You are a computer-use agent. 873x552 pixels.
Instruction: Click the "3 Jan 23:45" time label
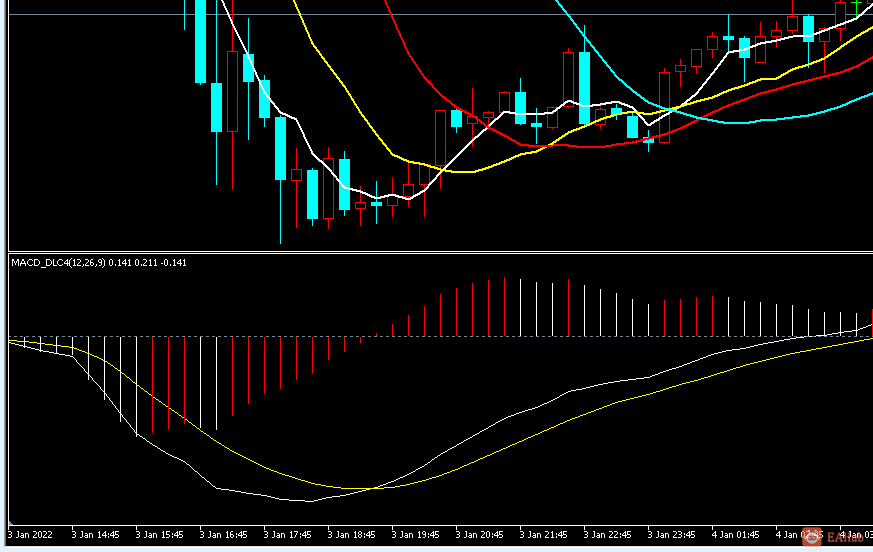672,535
